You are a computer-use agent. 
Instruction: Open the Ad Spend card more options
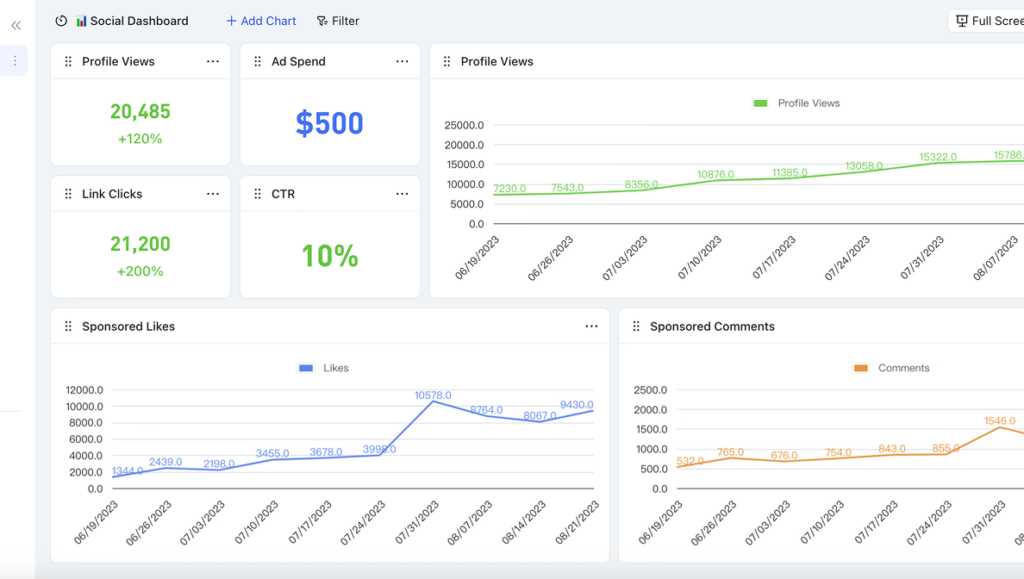coord(402,62)
